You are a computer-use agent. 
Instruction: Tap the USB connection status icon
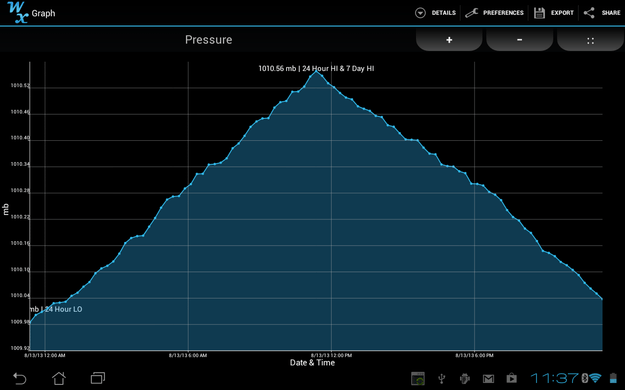442,378
